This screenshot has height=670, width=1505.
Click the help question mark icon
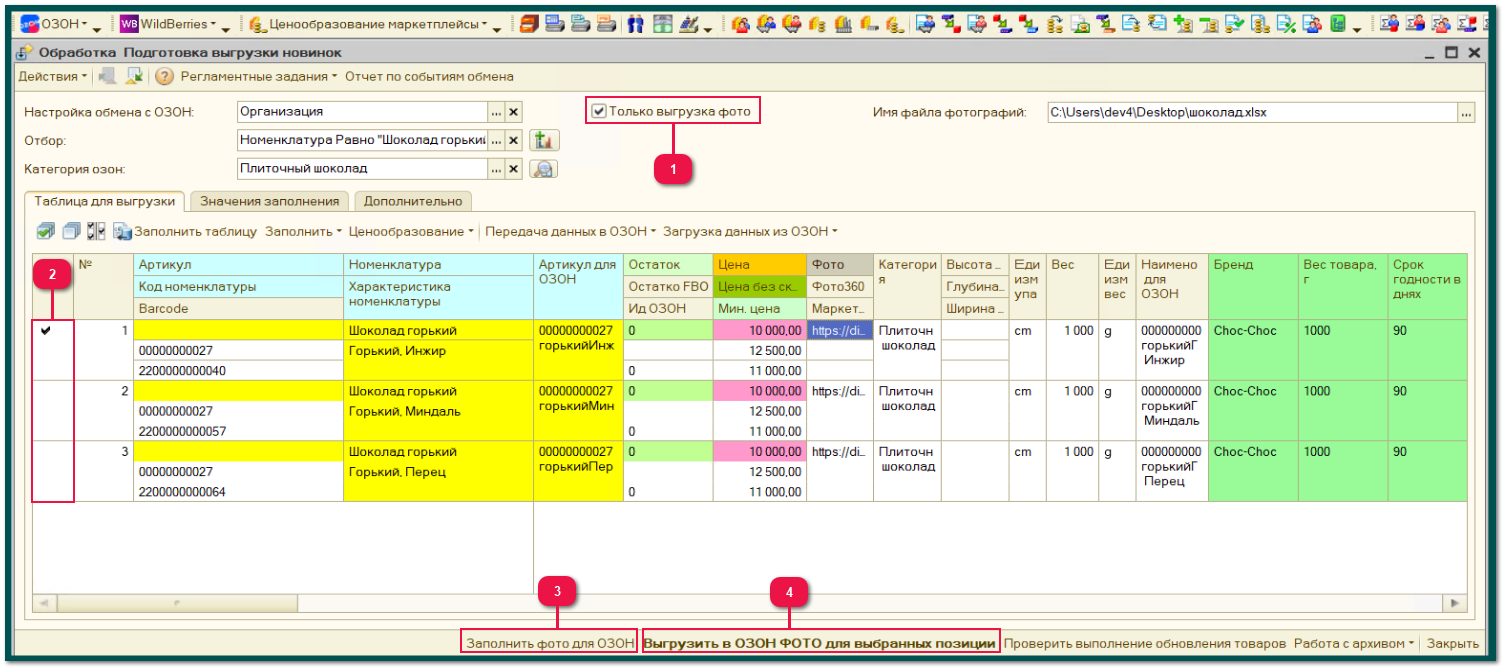[x=164, y=76]
